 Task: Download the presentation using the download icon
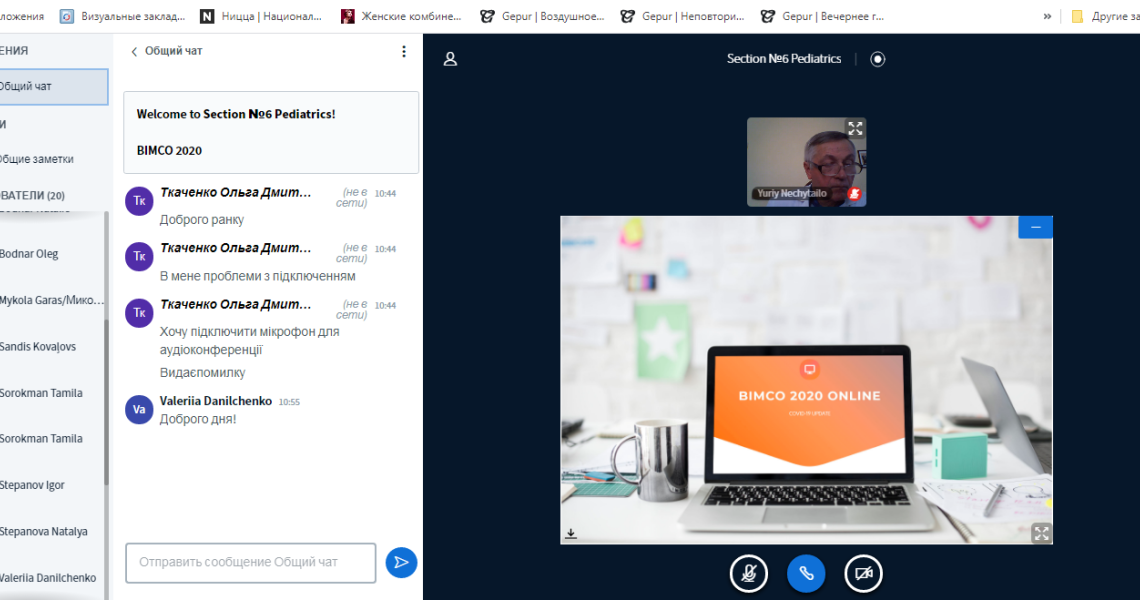coord(571,534)
